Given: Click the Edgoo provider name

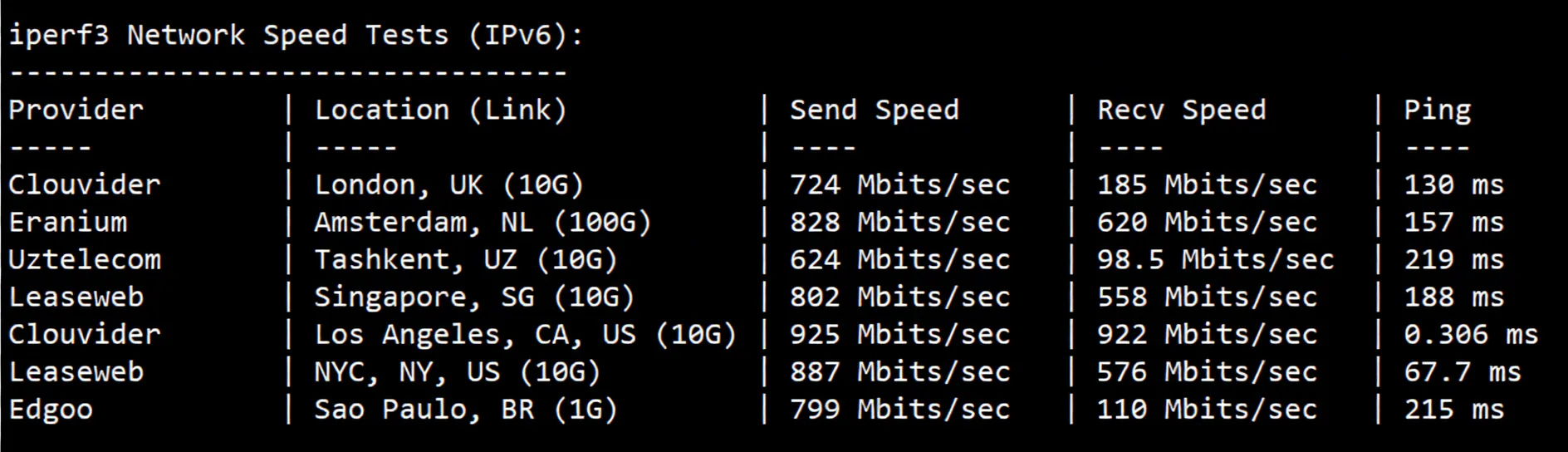Looking at the screenshot, I should point(51,409).
